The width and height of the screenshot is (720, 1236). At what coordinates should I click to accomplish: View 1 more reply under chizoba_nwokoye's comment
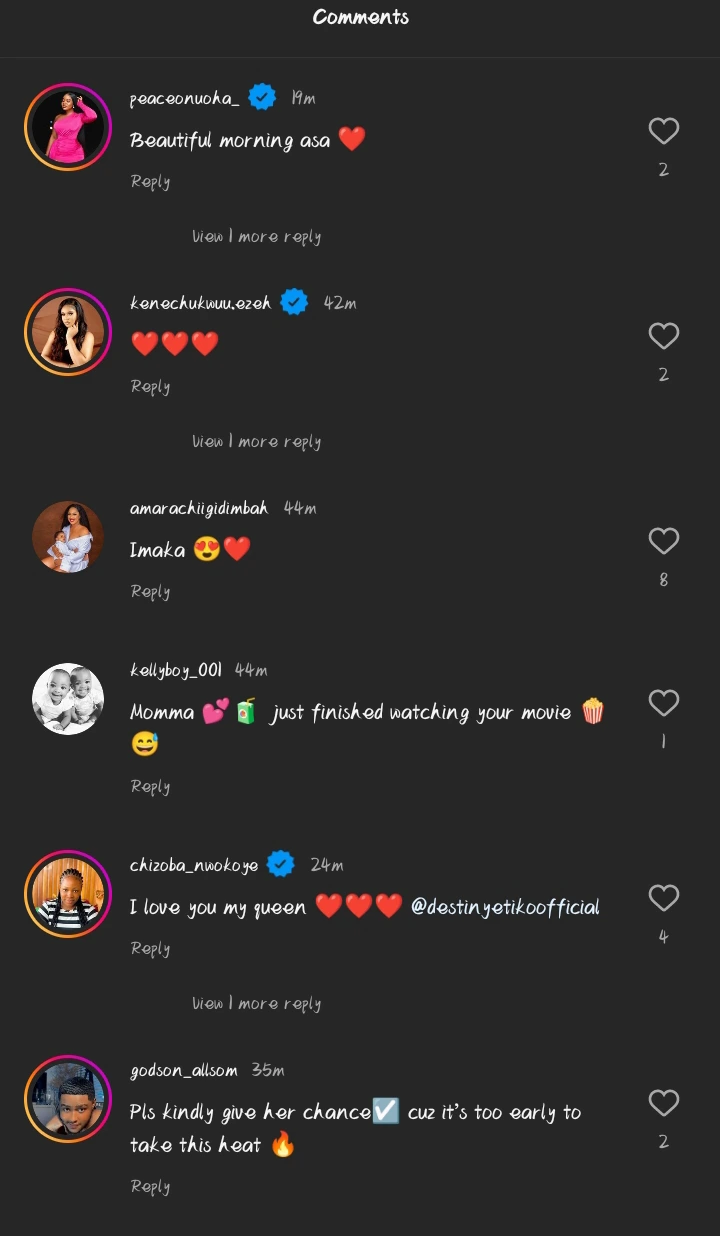coord(257,1004)
